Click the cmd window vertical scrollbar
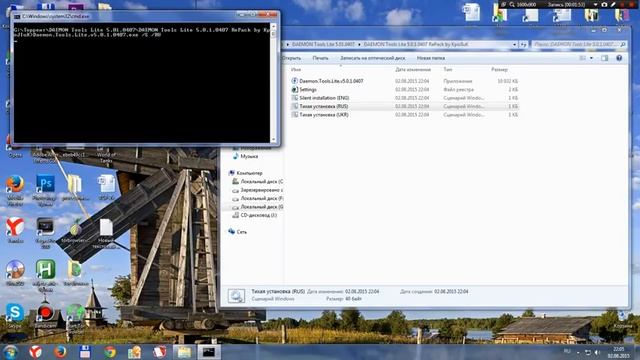Viewport: 640px width, 360px height. (x=273, y=83)
